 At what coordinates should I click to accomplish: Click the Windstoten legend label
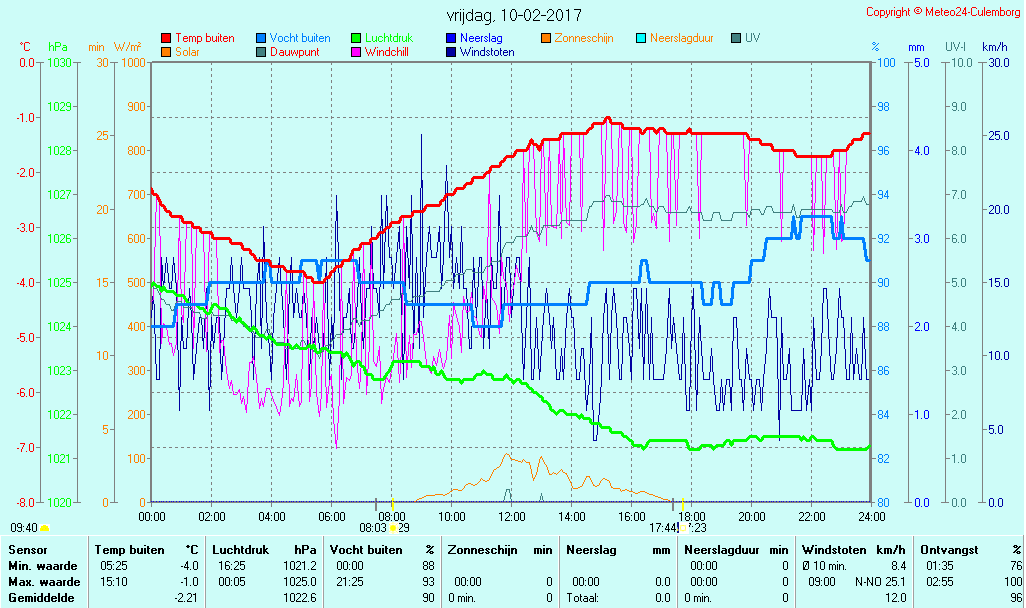[x=487, y=52]
